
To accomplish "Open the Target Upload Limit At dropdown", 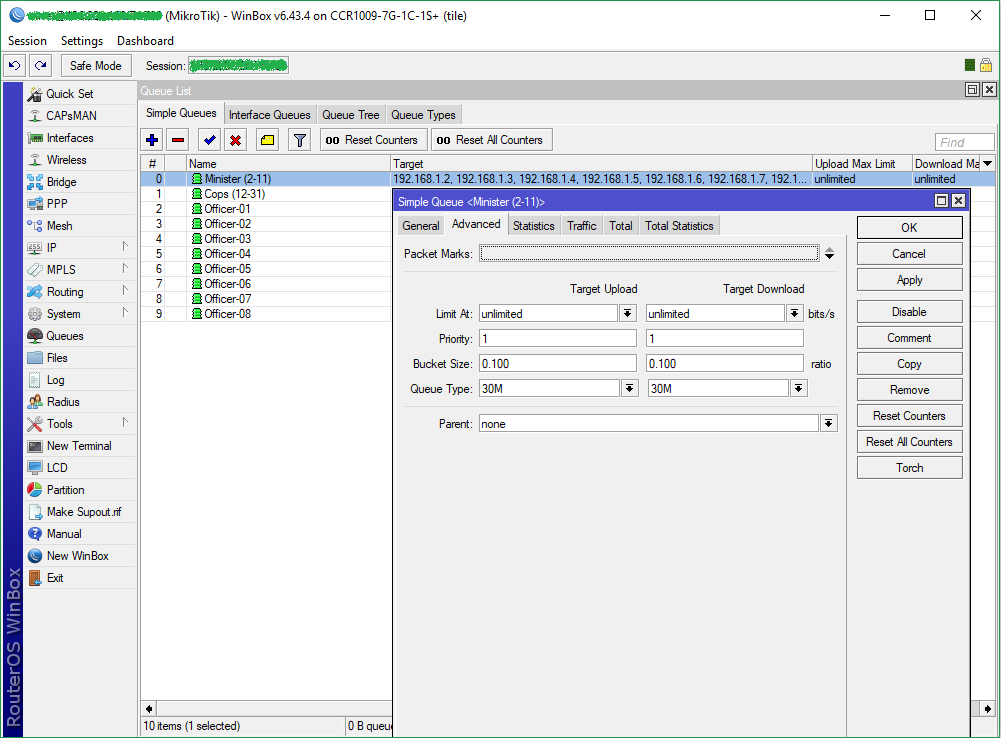I will tap(628, 313).
